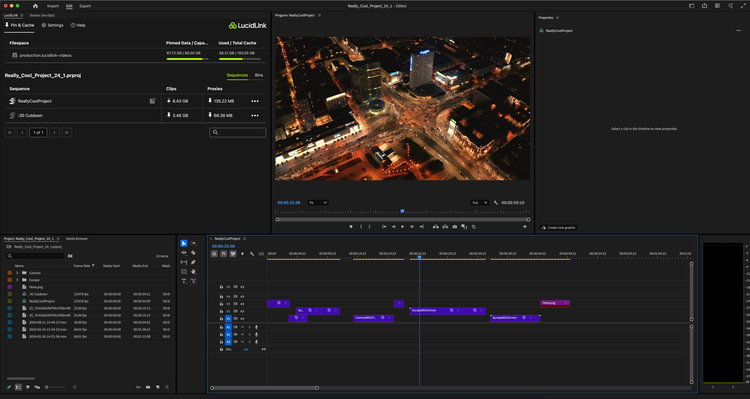The height and width of the screenshot is (399, 750).
Task: Add a marker in the timeline
Action: pos(243,254)
